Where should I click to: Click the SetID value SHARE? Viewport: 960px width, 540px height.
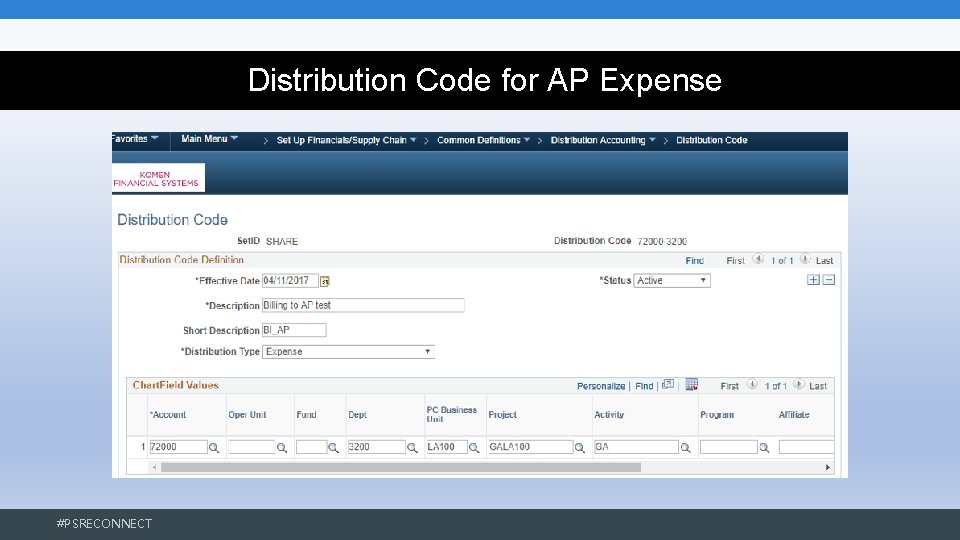coord(282,241)
